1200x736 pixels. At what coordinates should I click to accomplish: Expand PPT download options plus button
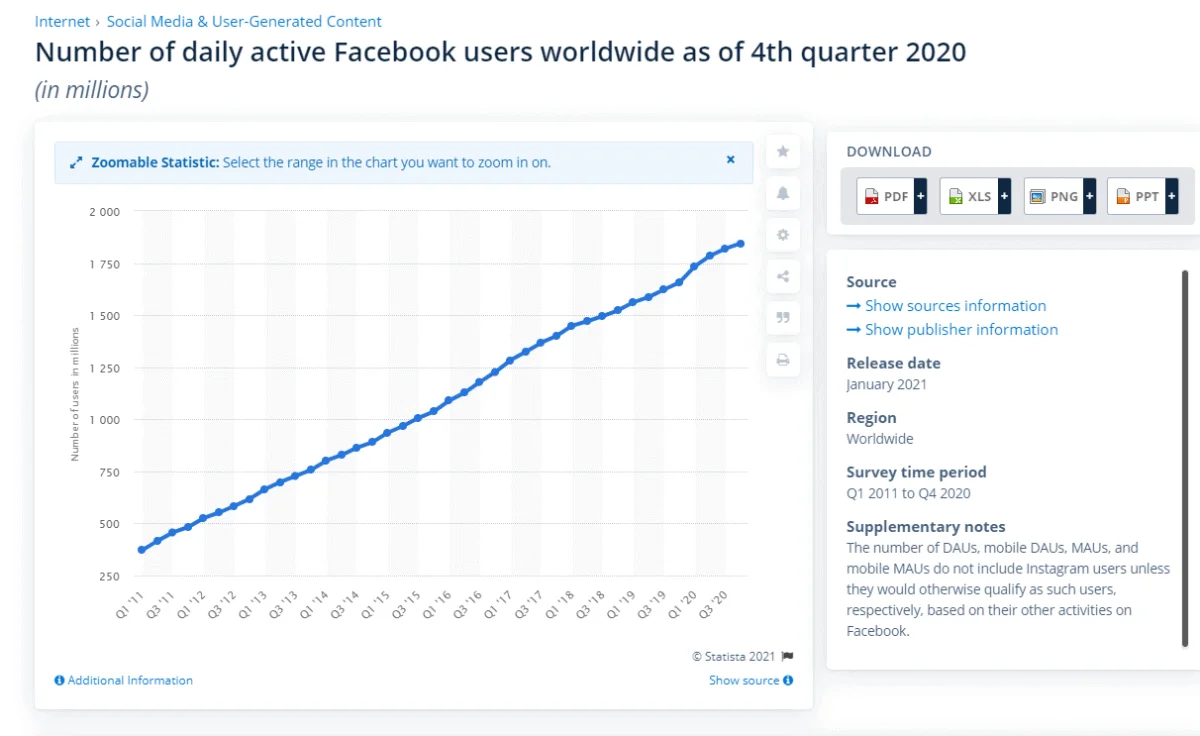[x=1171, y=196]
